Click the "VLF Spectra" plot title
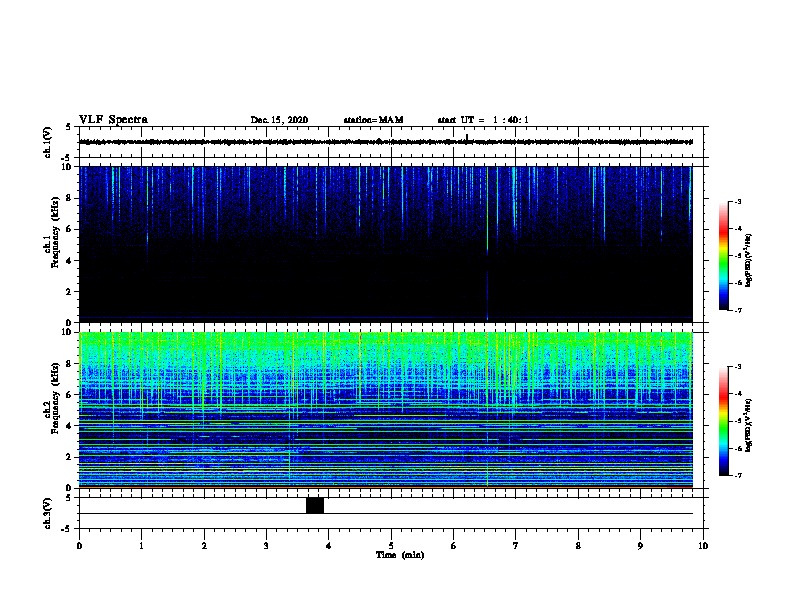The height and width of the screenshot is (612, 792). [x=113, y=120]
